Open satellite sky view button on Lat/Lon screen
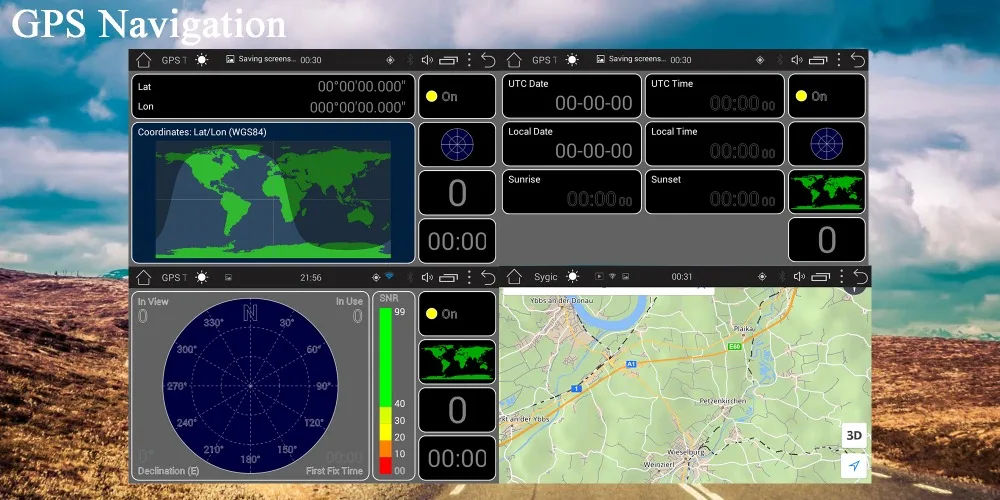 [457, 144]
